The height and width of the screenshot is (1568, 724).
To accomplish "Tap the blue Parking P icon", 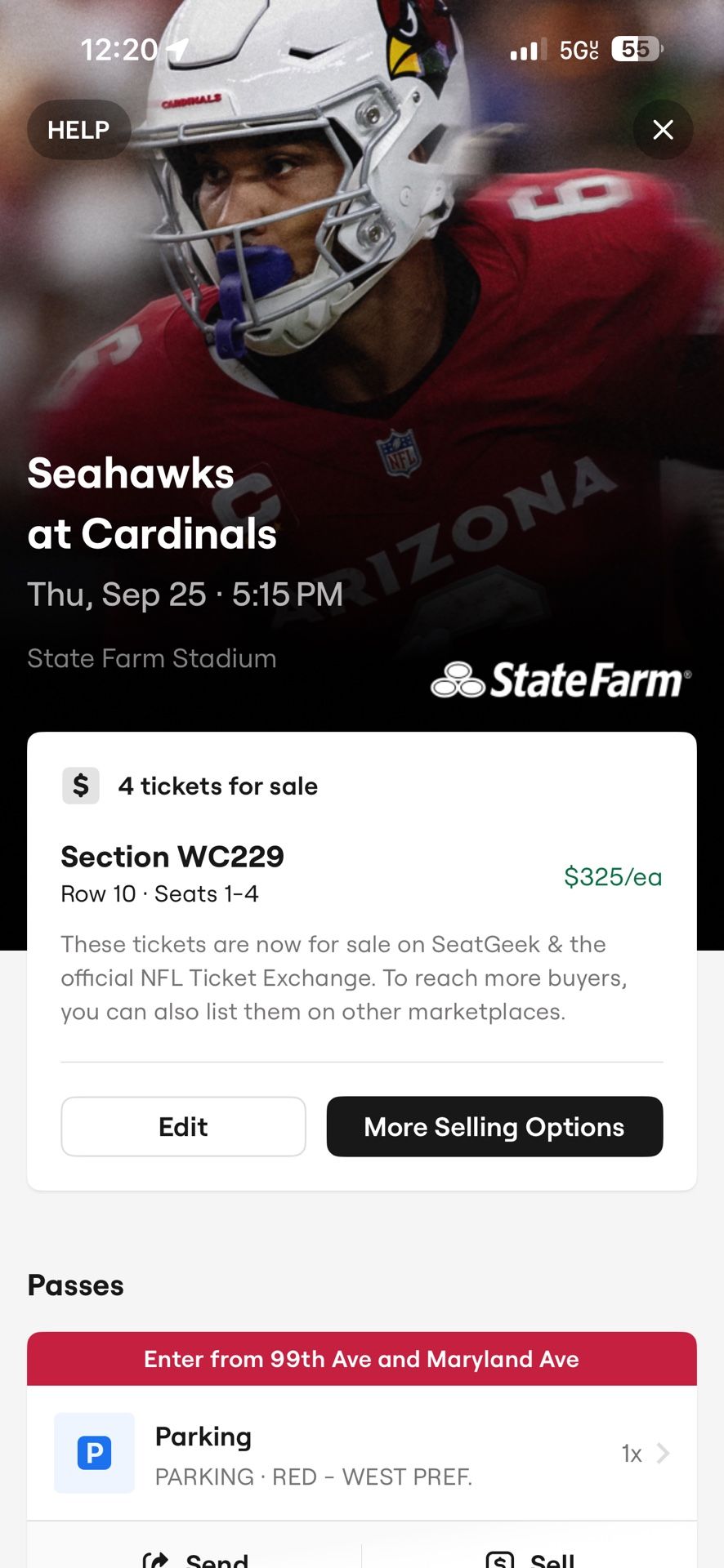I will pos(94,1453).
